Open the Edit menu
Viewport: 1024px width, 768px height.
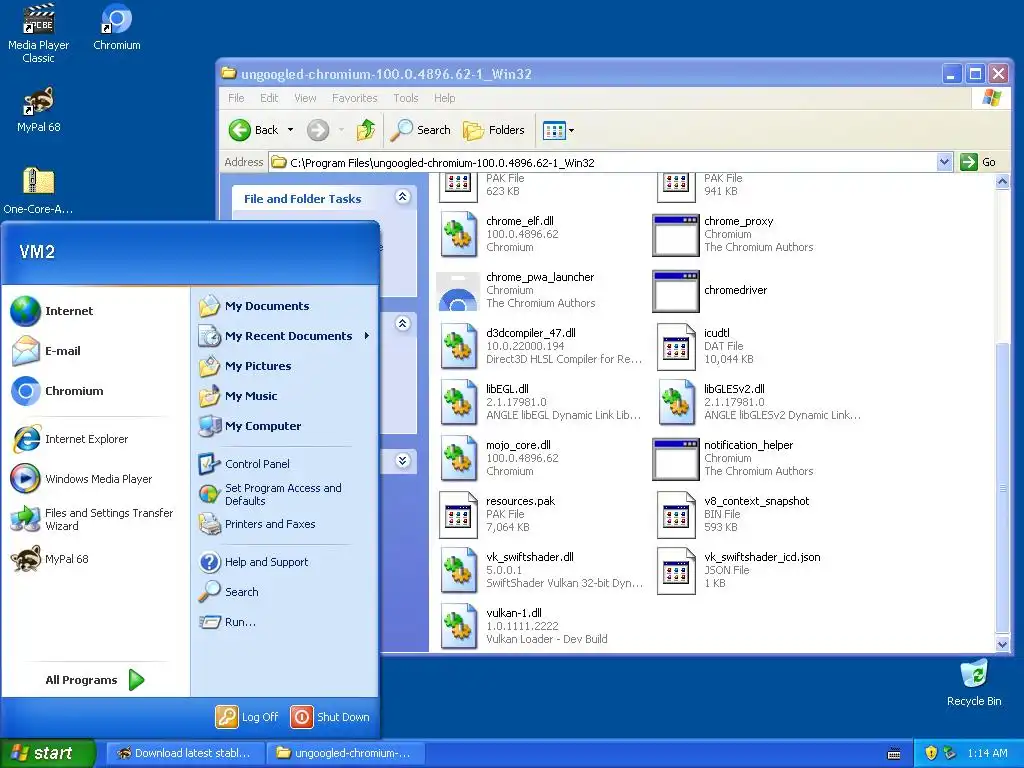click(x=269, y=98)
